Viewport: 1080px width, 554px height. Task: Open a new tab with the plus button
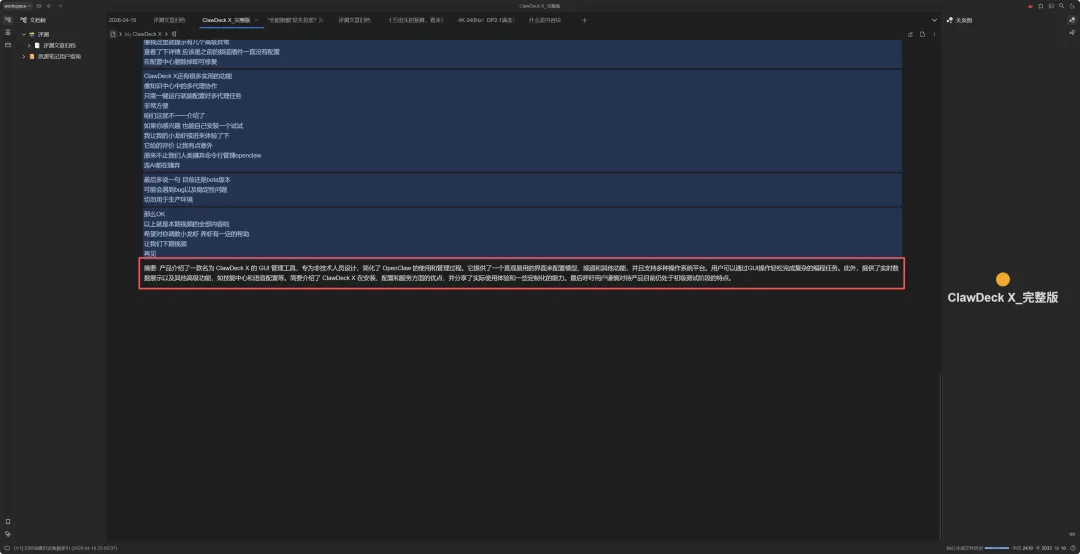(584, 20)
